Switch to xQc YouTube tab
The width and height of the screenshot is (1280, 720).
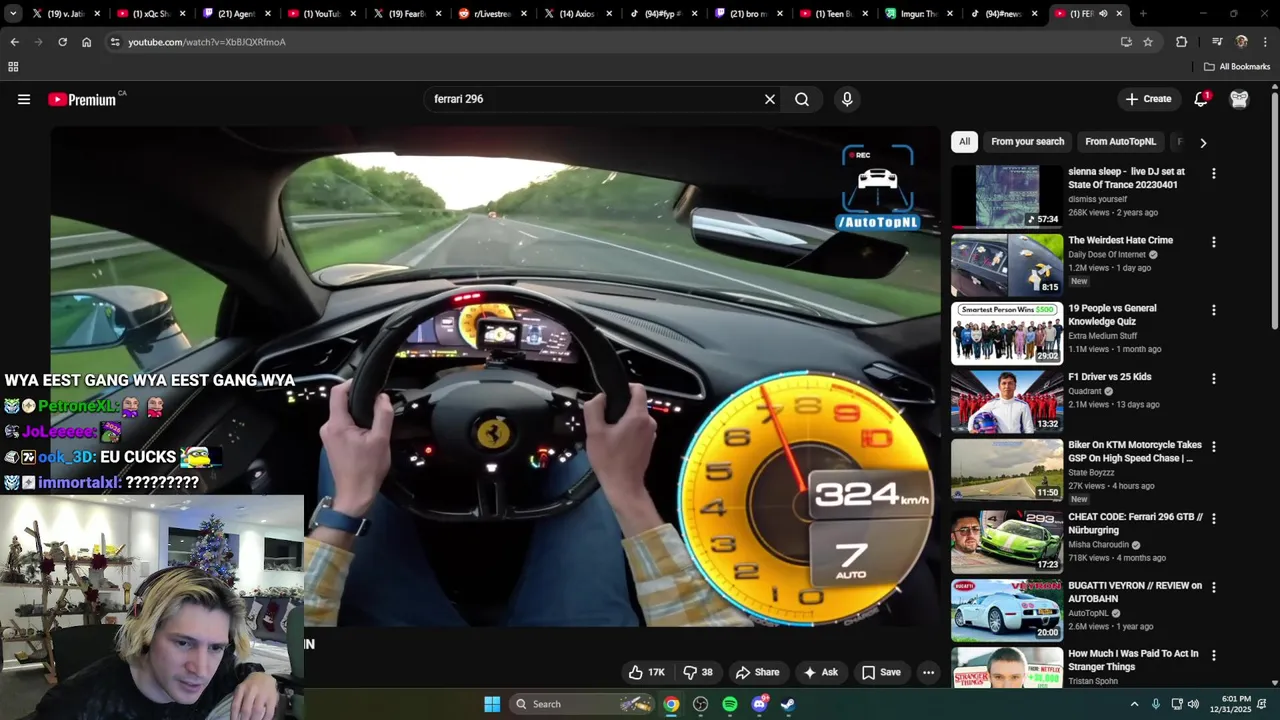150,14
